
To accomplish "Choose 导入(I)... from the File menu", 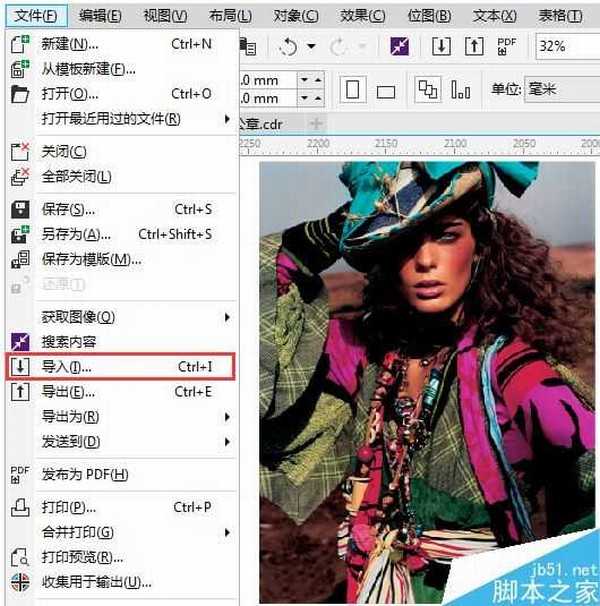I will click(x=120, y=367).
